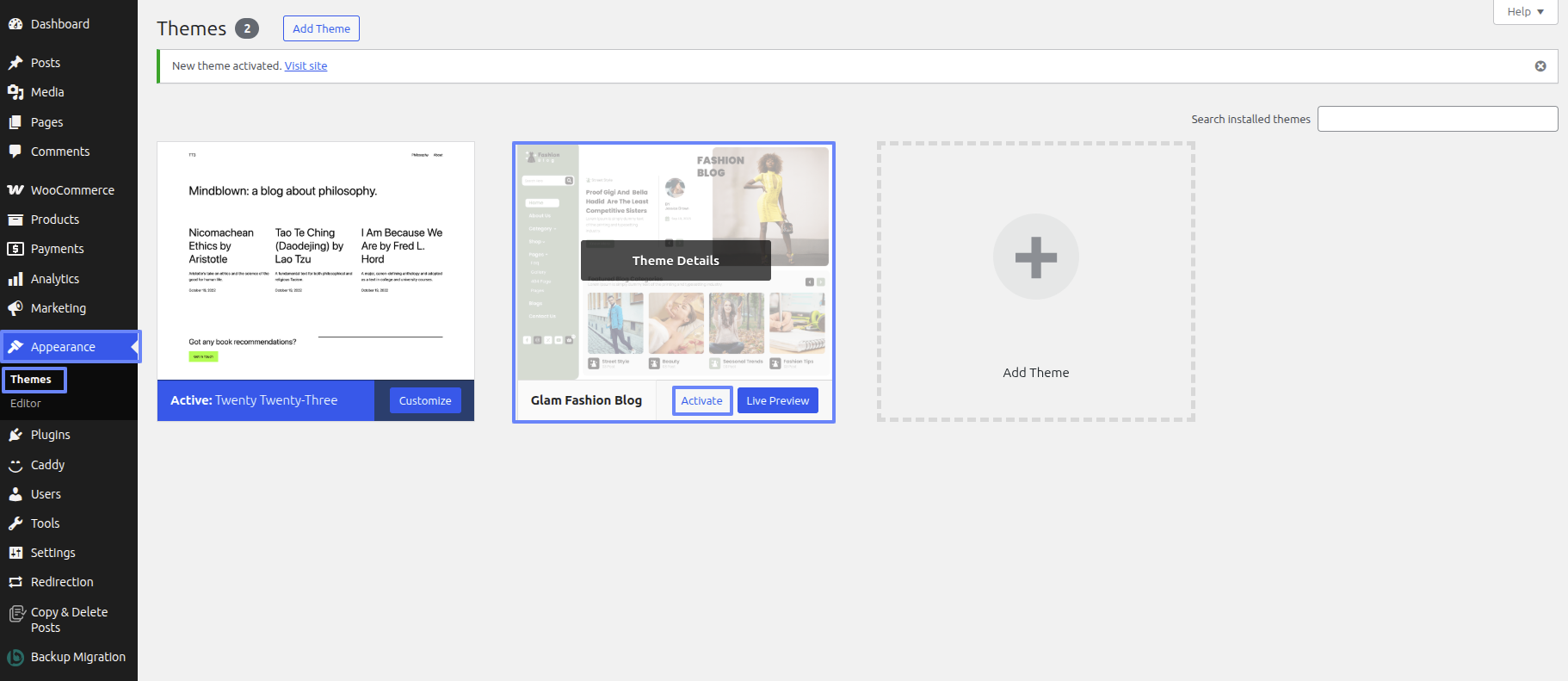Click the Marketing megaphone icon

click(x=15, y=308)
